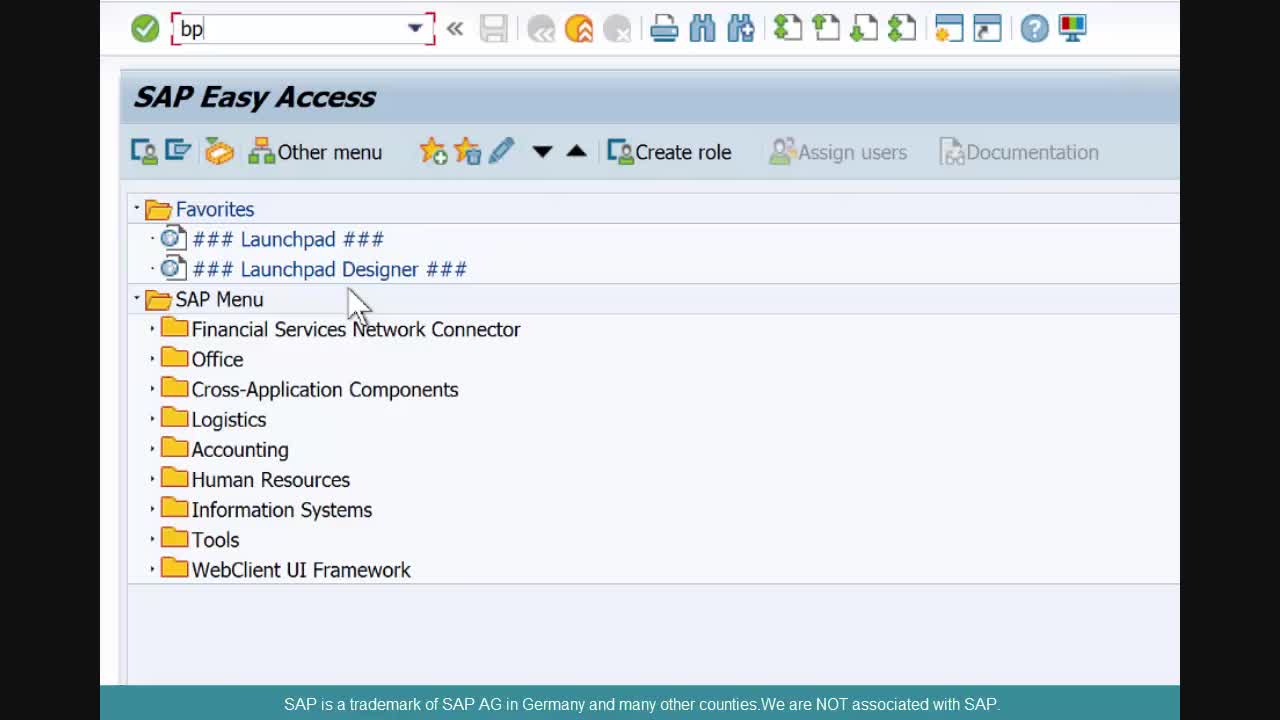Click the Documentation button

1019,152
